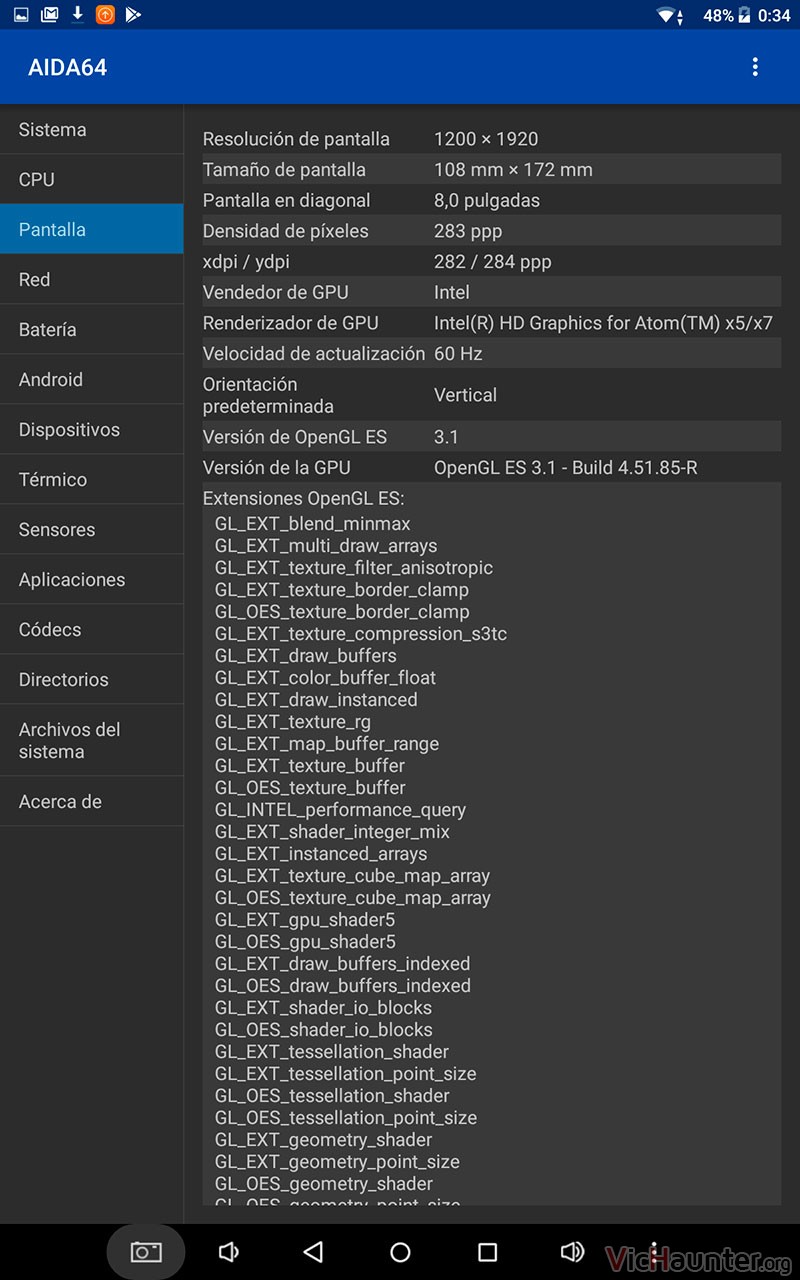800x1280 pixels.
Task: Open the download notification arrow icon
Action: 77,14
